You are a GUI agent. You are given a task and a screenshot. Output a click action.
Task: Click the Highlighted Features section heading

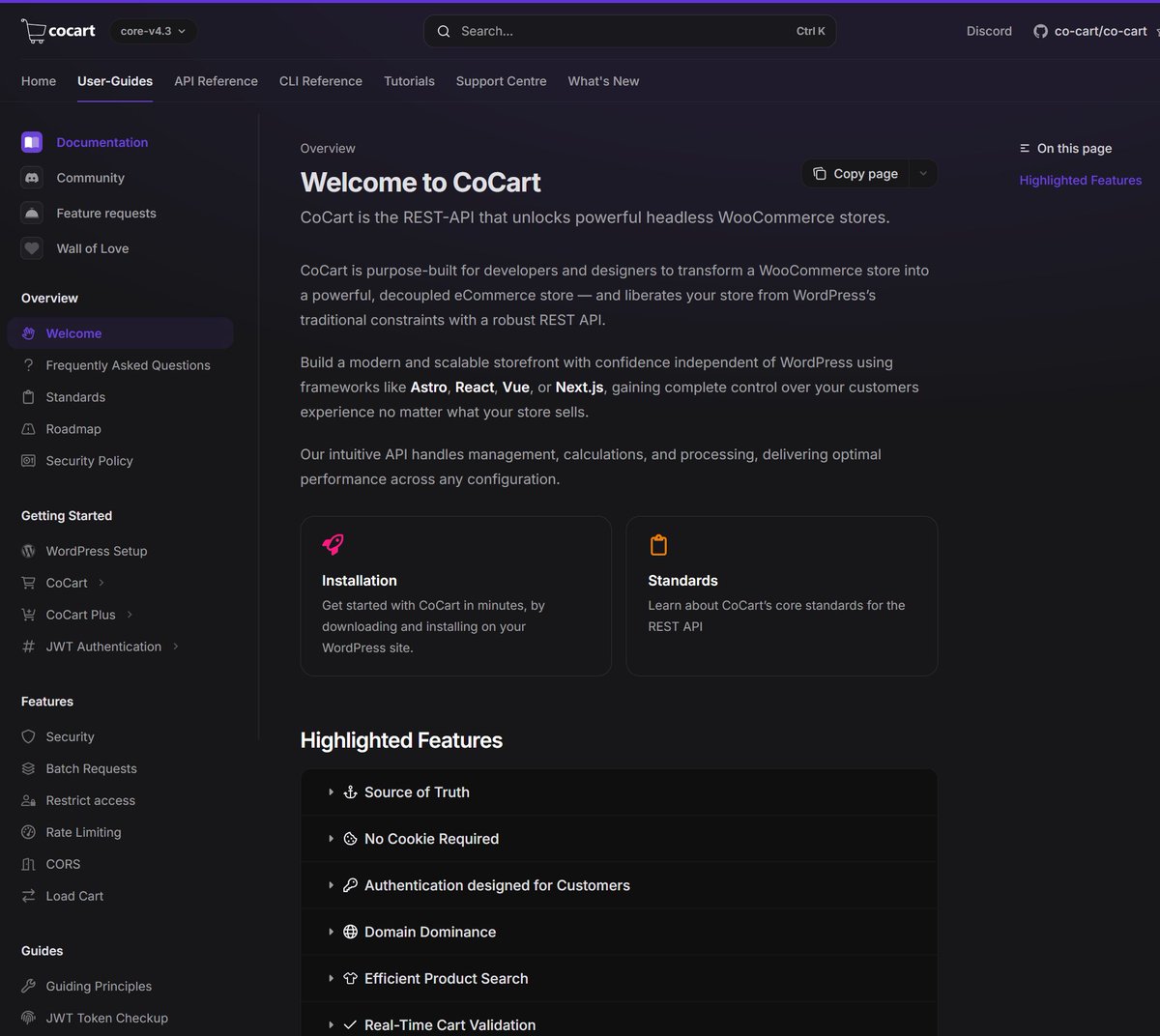pyautogui.click(x=401, y=740)
